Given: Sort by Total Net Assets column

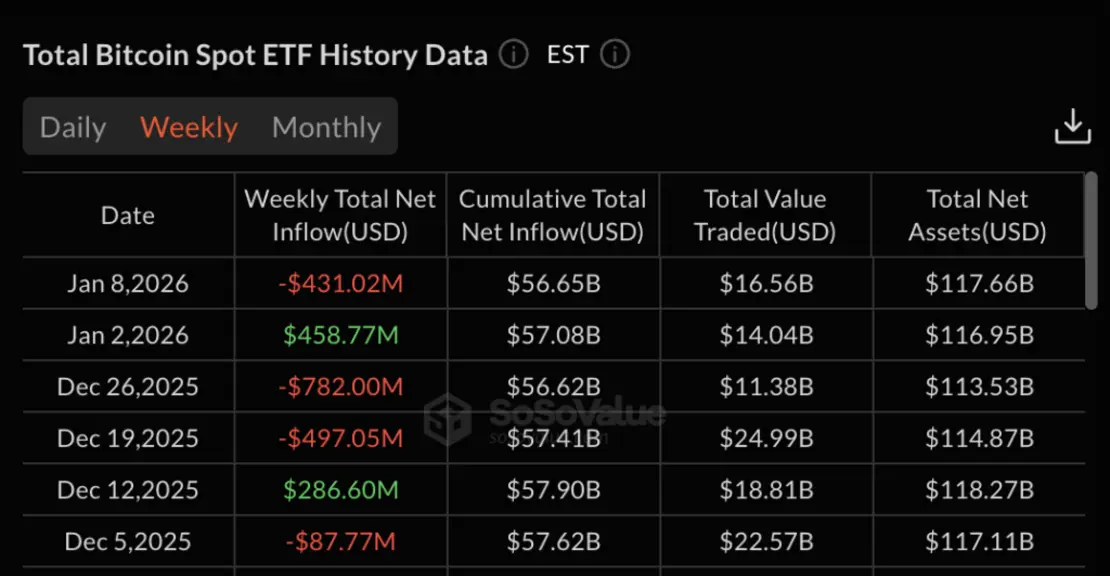Looking at the screenshot, I should coord(978,215).
